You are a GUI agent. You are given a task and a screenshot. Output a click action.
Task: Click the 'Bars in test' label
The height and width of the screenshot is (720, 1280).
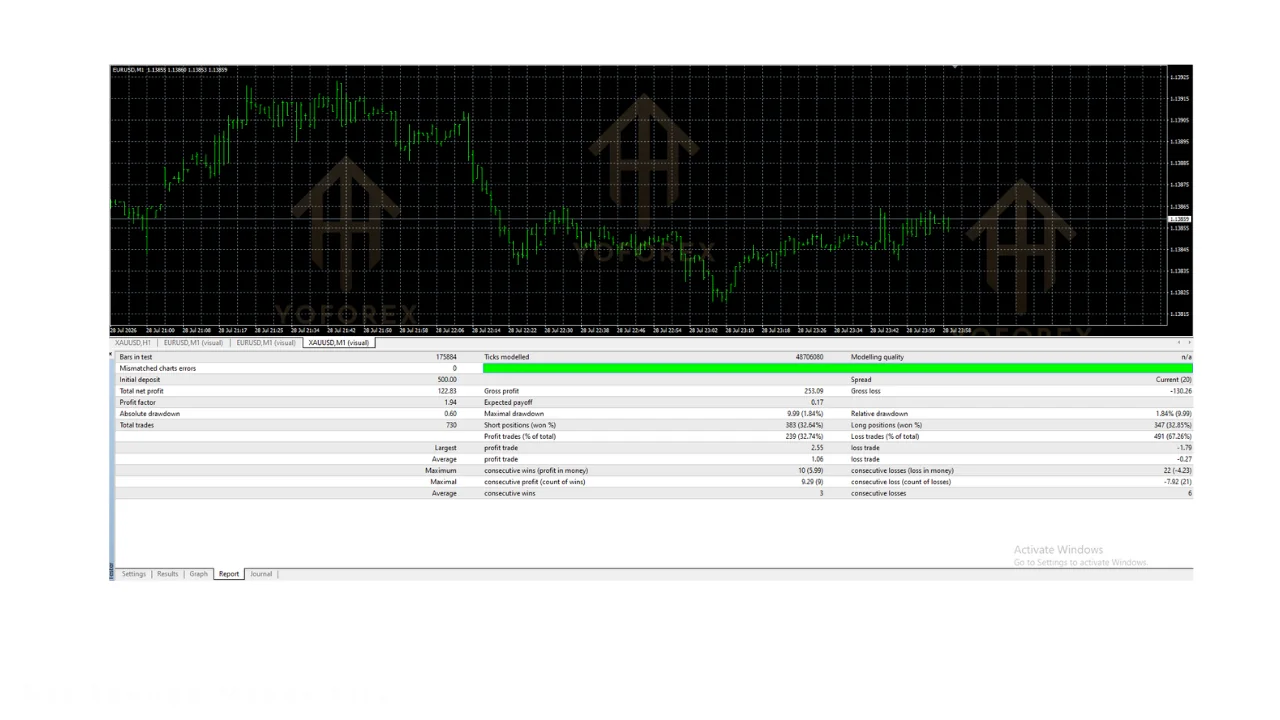pyautogui.click(x=136, y=357)
